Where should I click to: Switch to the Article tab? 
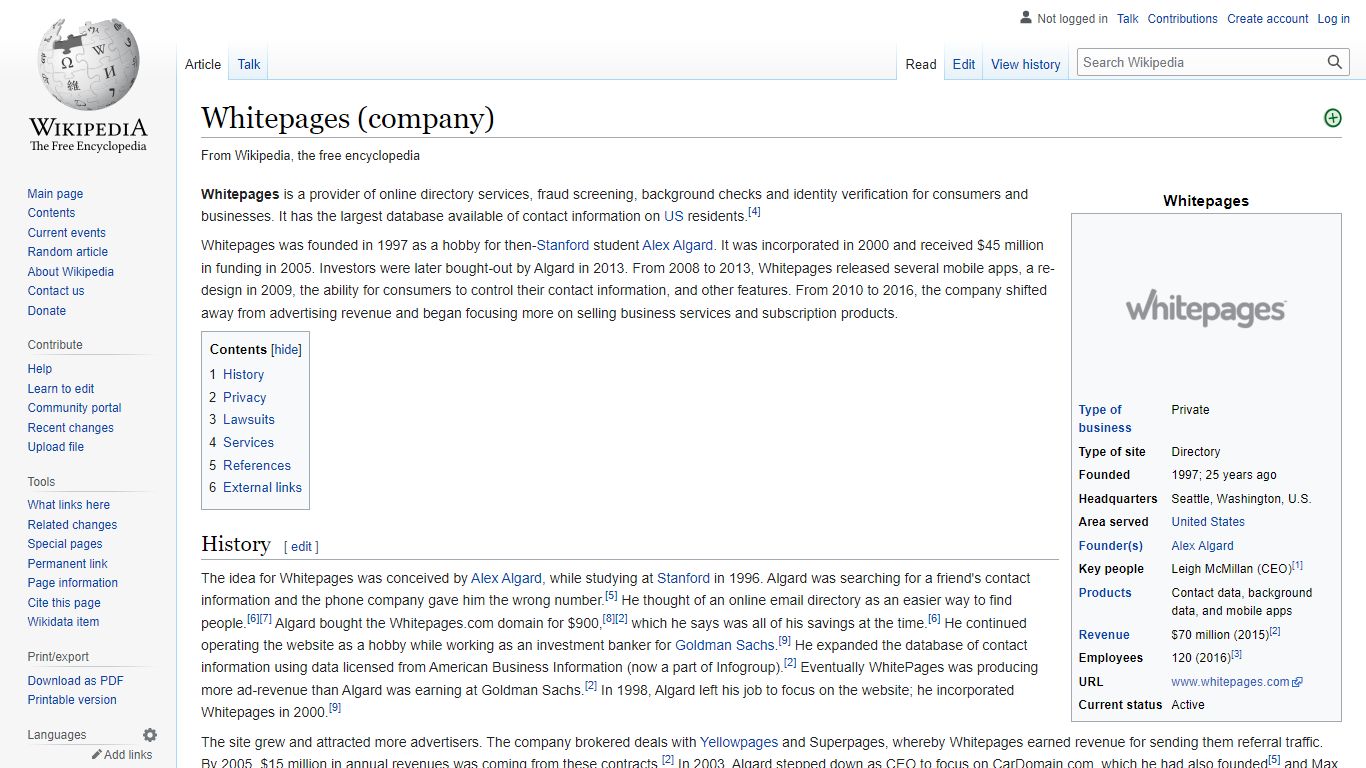coord(203,64)
